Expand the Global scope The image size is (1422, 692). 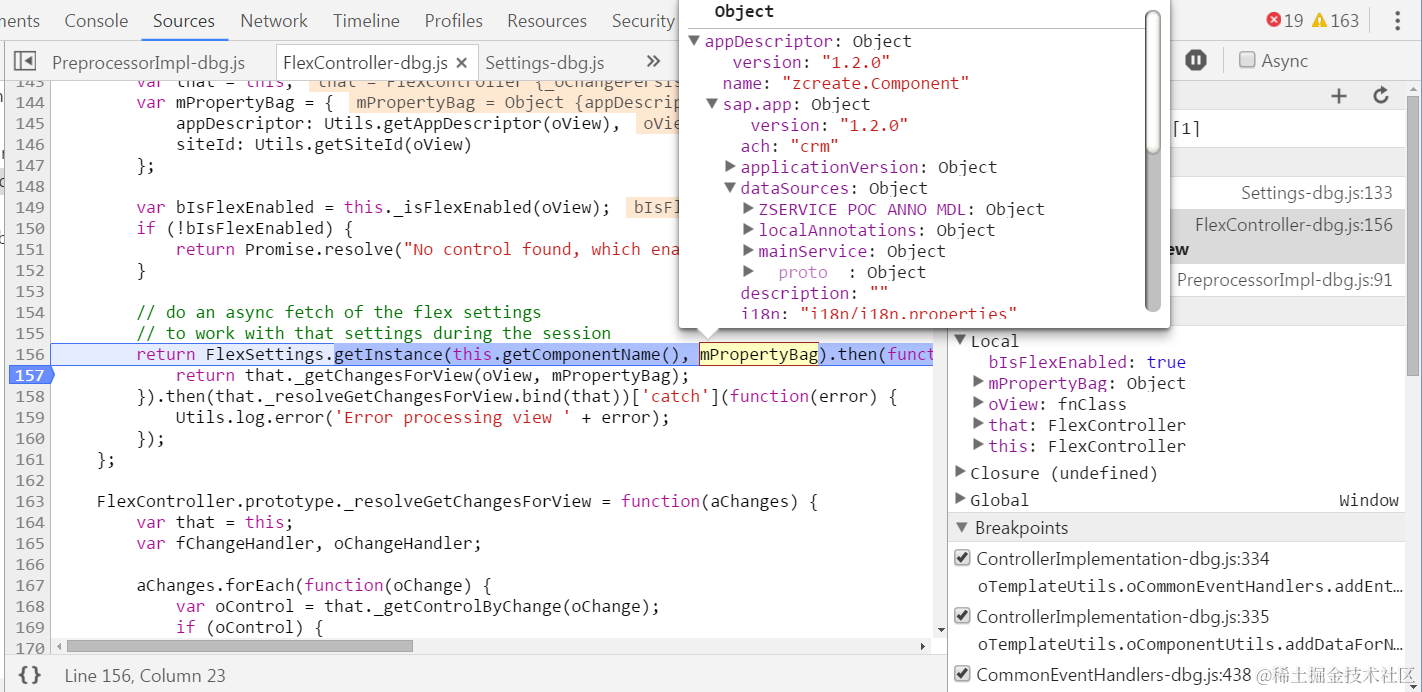(961, 499)
